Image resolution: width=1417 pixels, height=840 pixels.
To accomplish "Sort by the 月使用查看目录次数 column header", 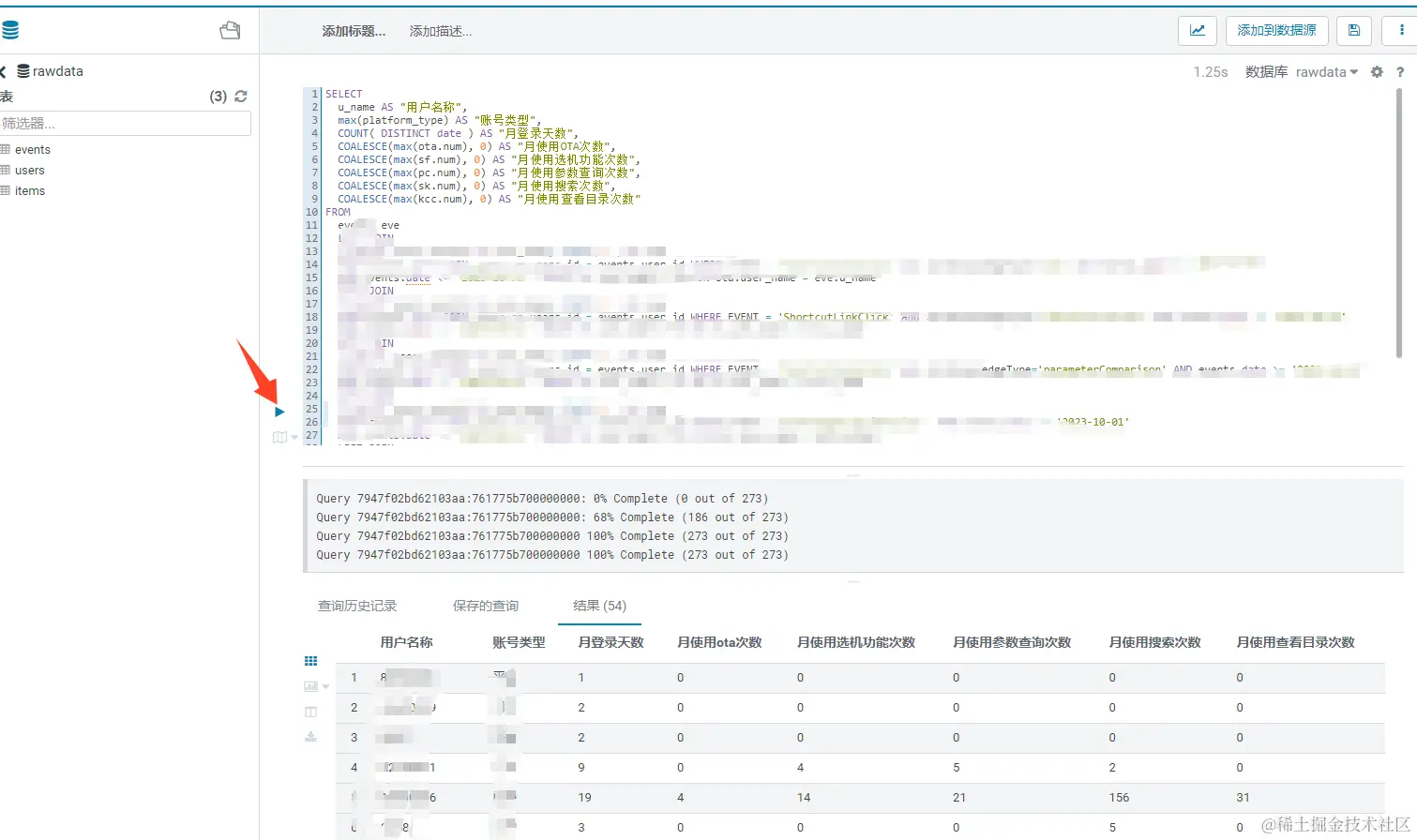I will (1295, 643).
